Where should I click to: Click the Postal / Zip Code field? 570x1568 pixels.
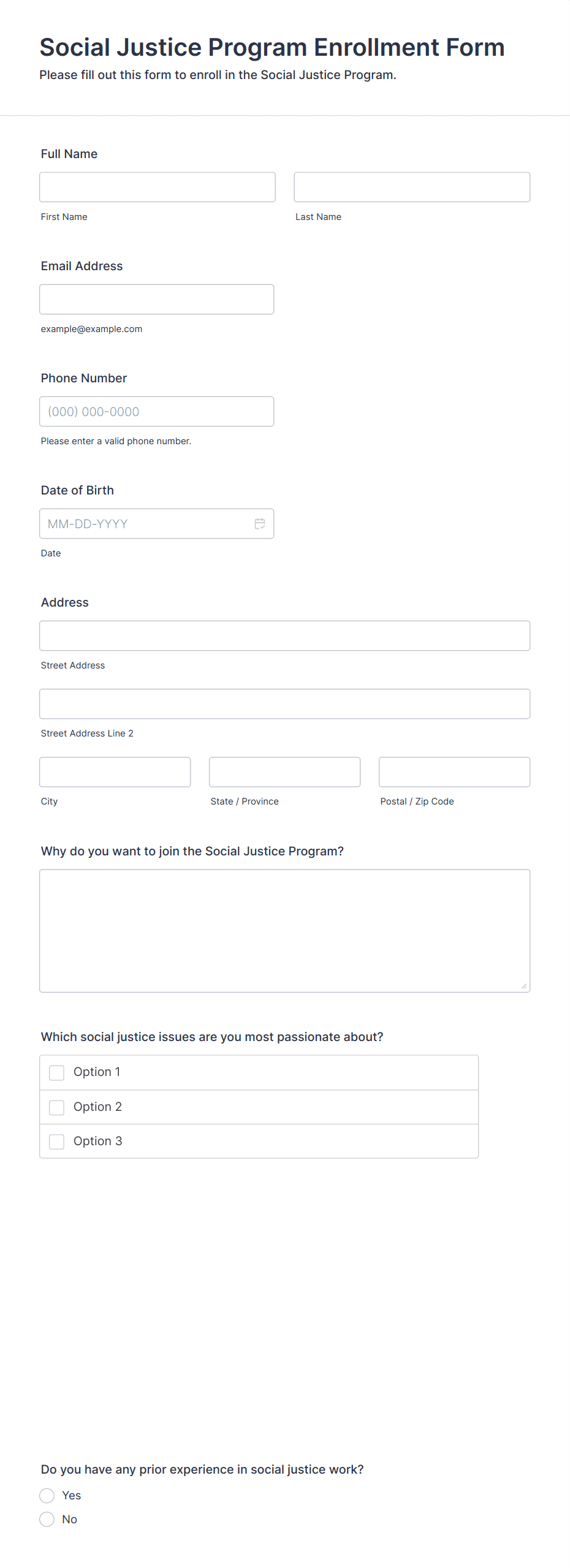[x=455, y=771]
